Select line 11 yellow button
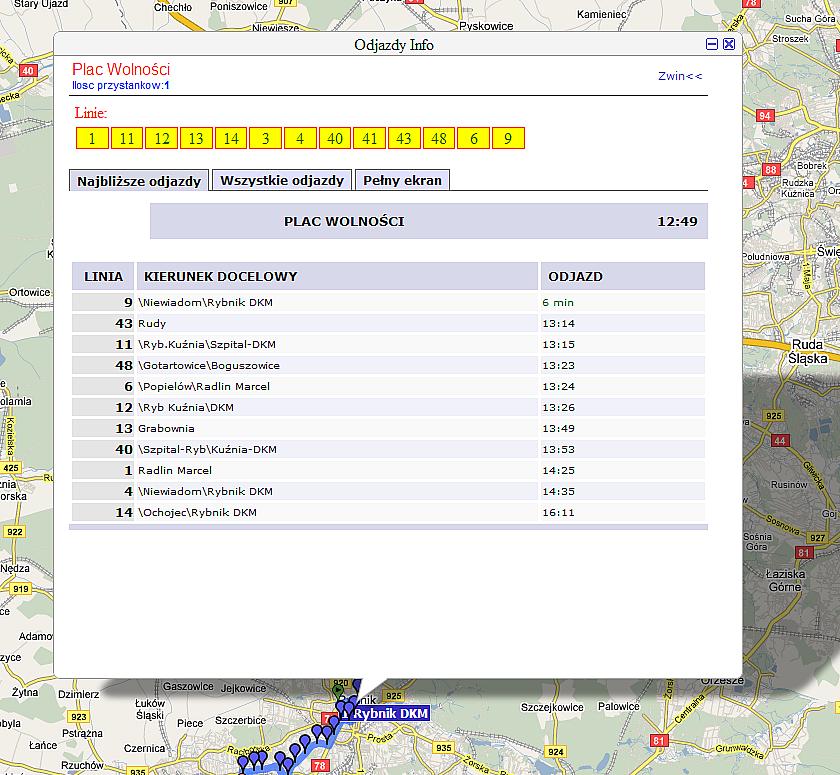Viewport: 840px width, 775px height. coord(127,138)
